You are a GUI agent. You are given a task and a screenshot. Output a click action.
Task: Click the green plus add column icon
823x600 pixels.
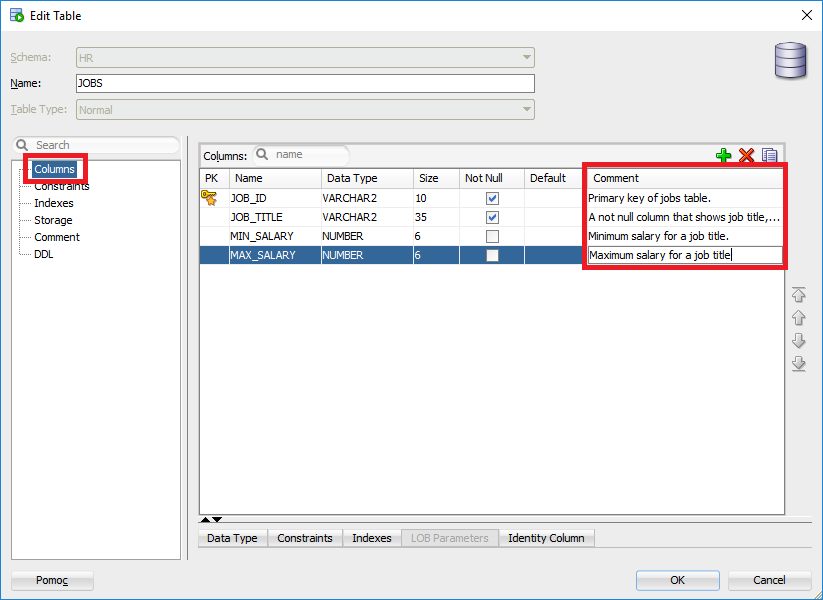click(x=723, y=155)
